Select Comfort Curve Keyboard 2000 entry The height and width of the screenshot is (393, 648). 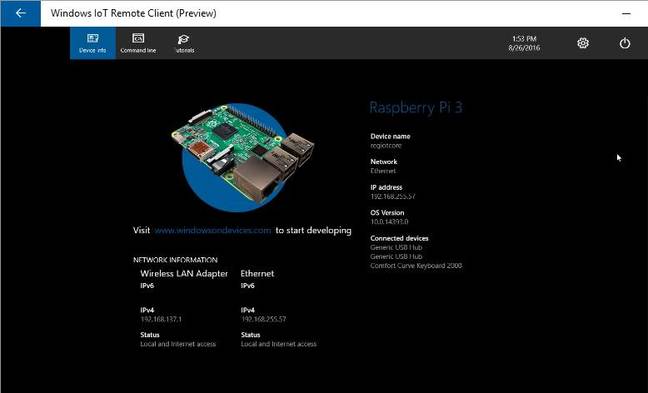point(416,266)
